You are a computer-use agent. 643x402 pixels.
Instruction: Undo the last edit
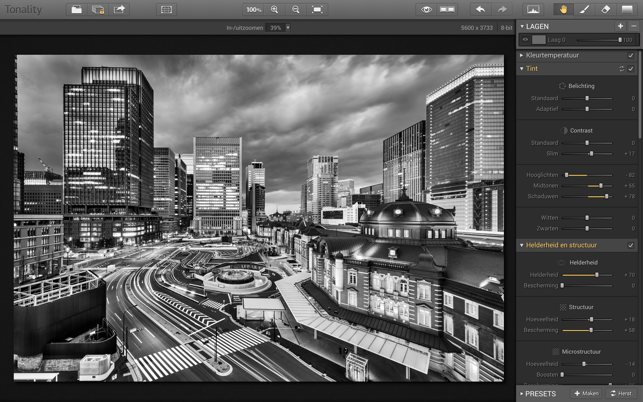[x=481, y=9]
